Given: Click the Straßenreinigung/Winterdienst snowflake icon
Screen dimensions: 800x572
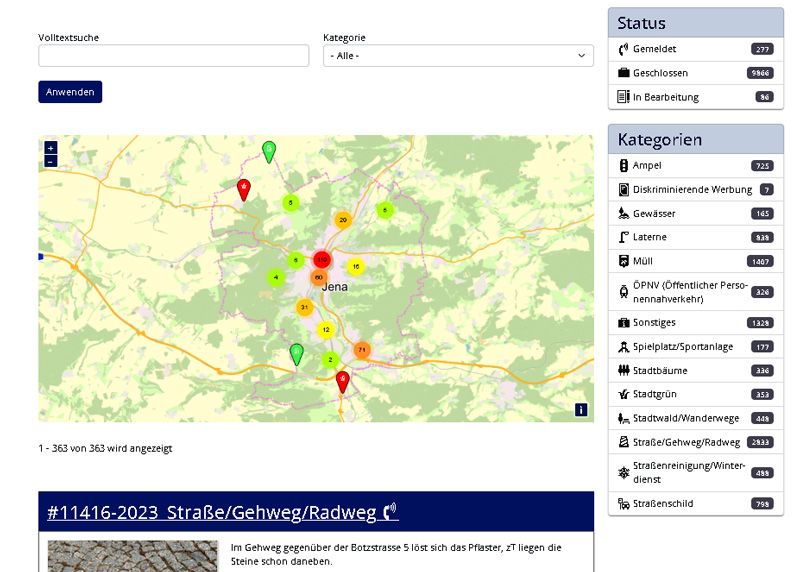Looking at the screenshot, I should pyautogui.click(x=623, y=472).
